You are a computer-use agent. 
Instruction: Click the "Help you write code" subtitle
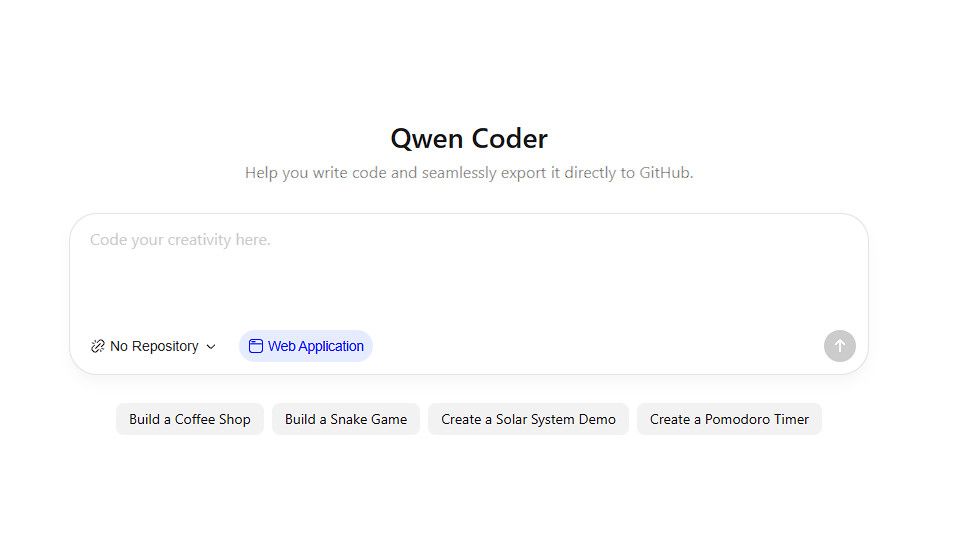pos(469,173)
